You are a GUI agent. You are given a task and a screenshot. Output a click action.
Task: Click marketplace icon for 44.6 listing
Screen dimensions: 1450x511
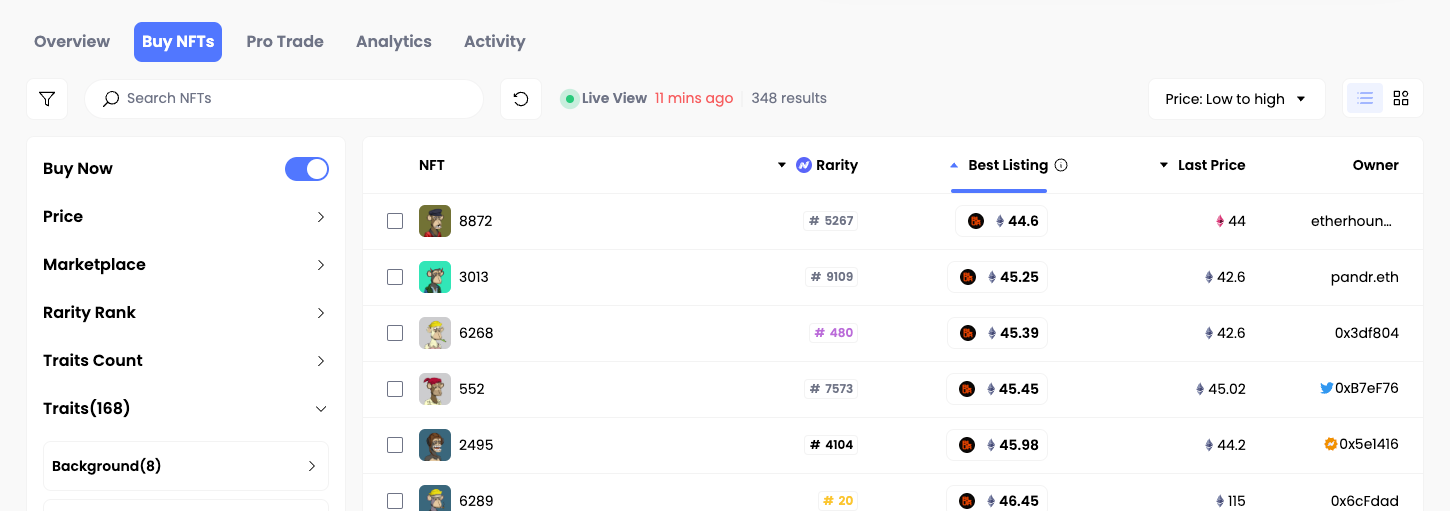point(975,221)
